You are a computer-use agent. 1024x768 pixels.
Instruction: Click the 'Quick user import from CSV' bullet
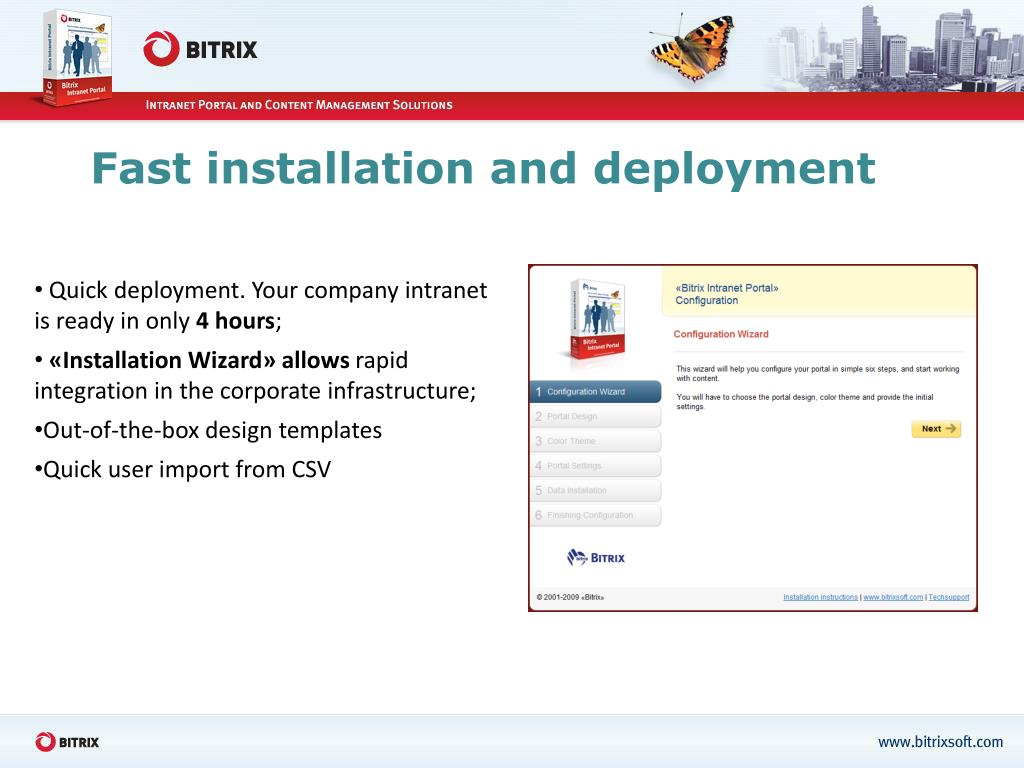click(183, 470)
